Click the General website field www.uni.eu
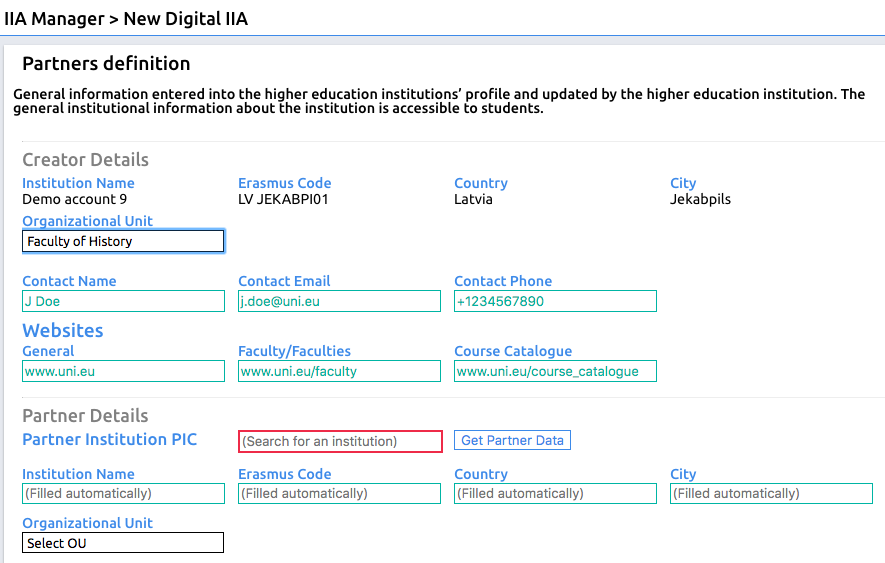 coord(123,371)
